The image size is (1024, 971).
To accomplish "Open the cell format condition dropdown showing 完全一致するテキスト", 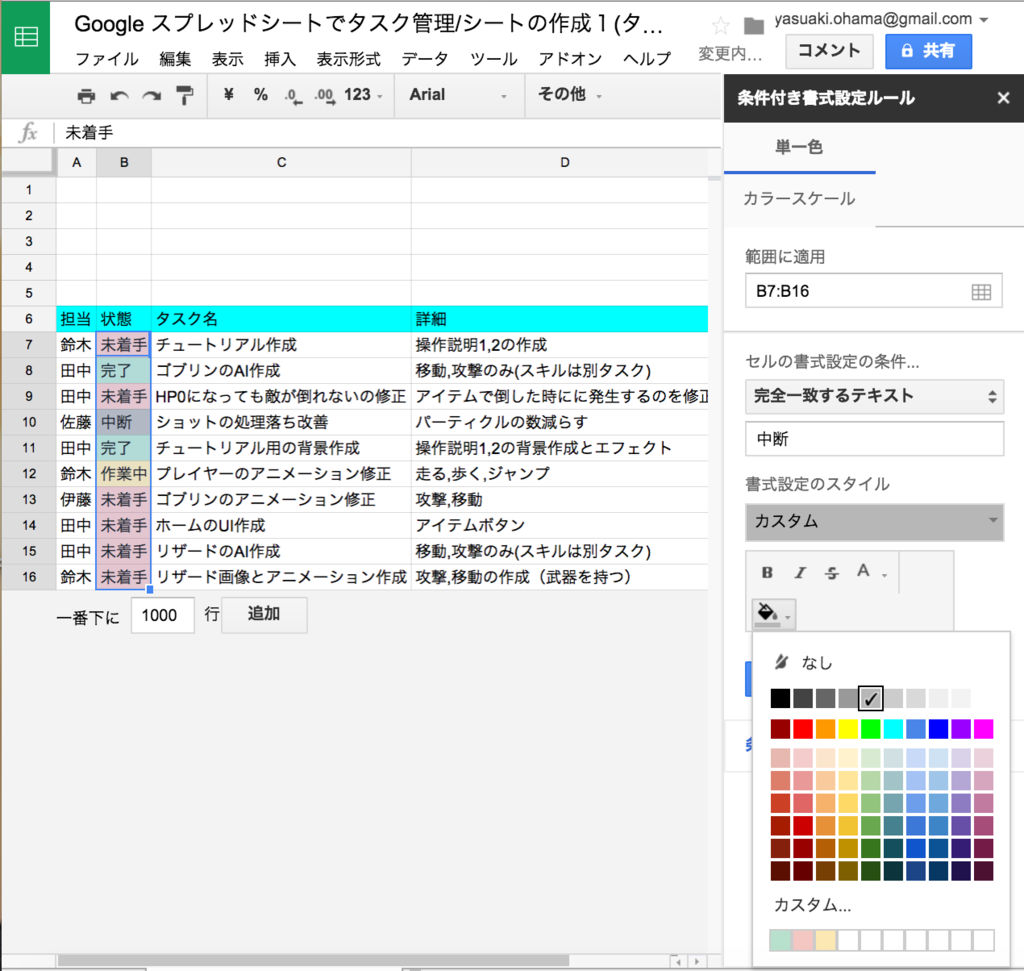I will [x=874, y=397].
